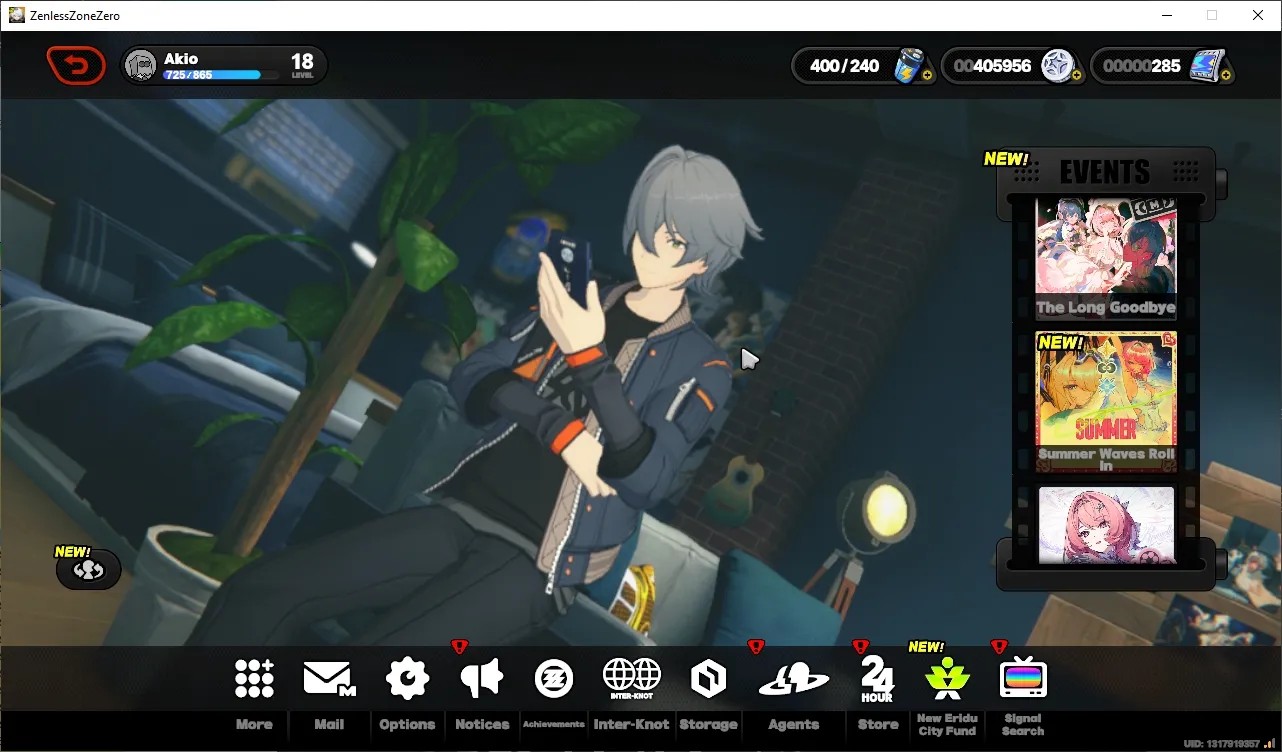The image size is (1282, 752).
Task: Open the pink-haired character event thumbnail
Action: [1106, 525]
